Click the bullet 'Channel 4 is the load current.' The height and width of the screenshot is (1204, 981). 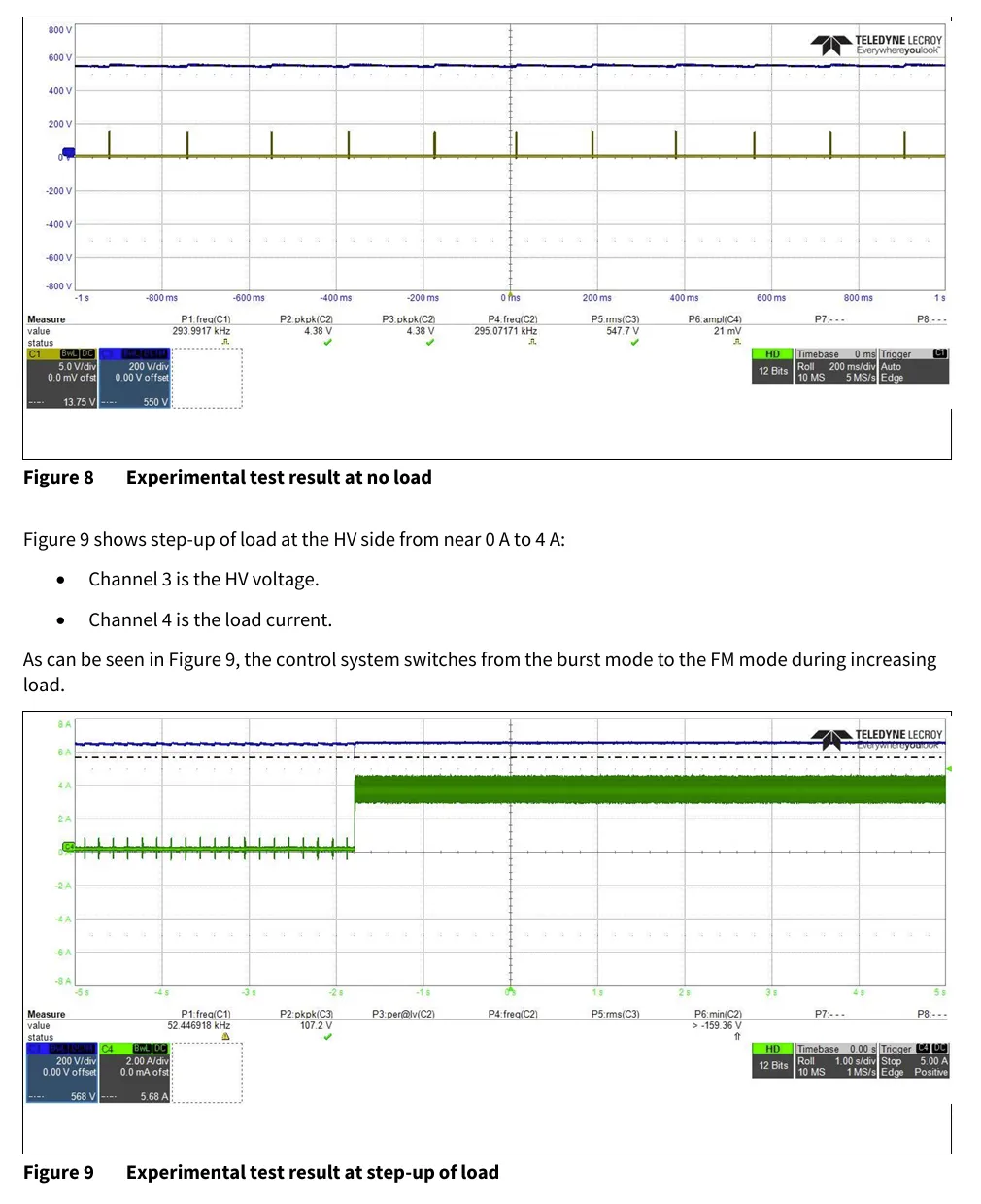pos(211,620)
